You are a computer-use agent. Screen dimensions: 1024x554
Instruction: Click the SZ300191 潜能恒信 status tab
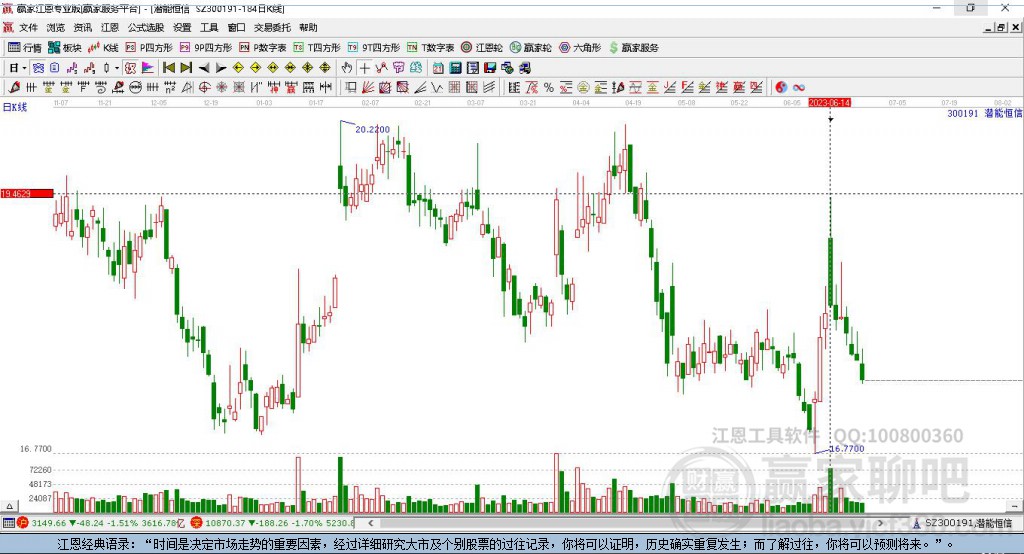coord(963,523)
